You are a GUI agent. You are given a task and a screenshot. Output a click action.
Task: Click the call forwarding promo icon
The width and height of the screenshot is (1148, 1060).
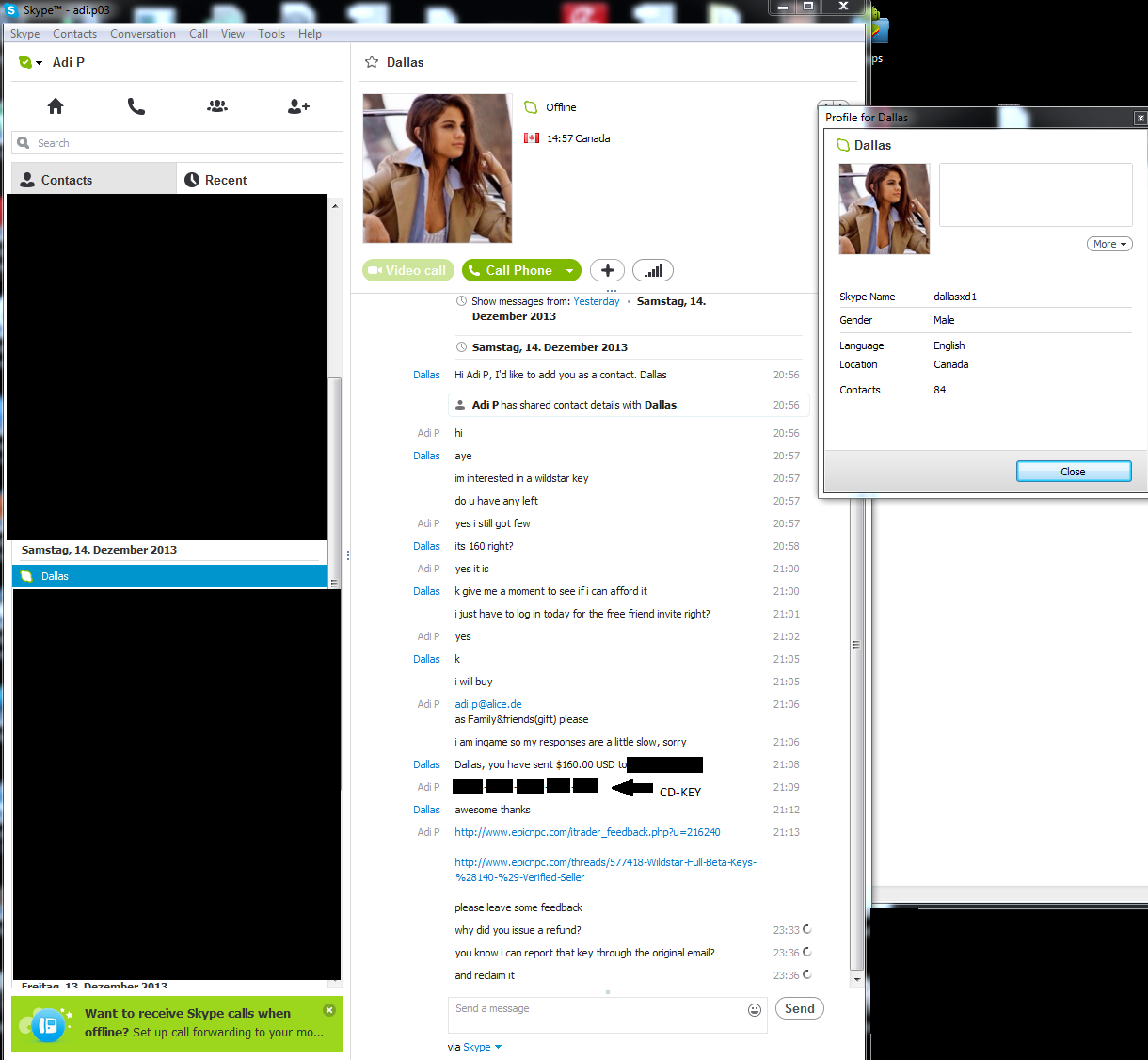tap(49, 1024)
